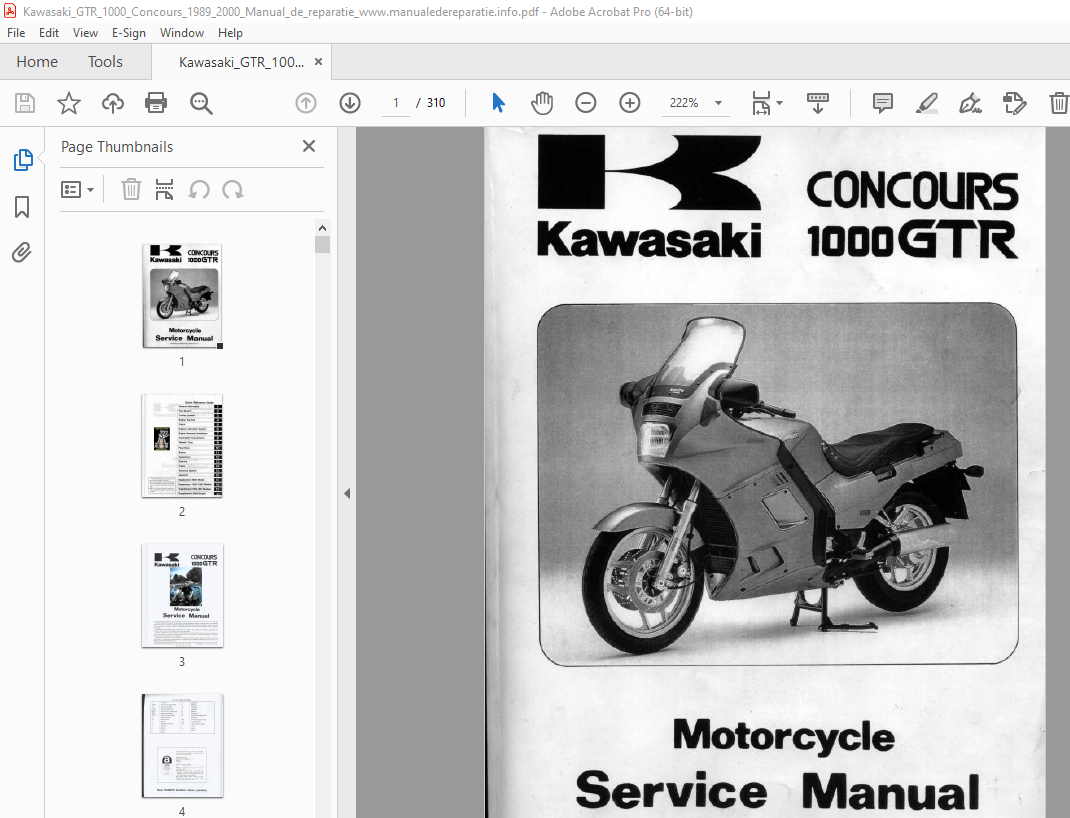This screenshot has width=1070, height=818.
Task: Click the thumbnail panel scrollbar handle
Action: click(x=323, y=244)
